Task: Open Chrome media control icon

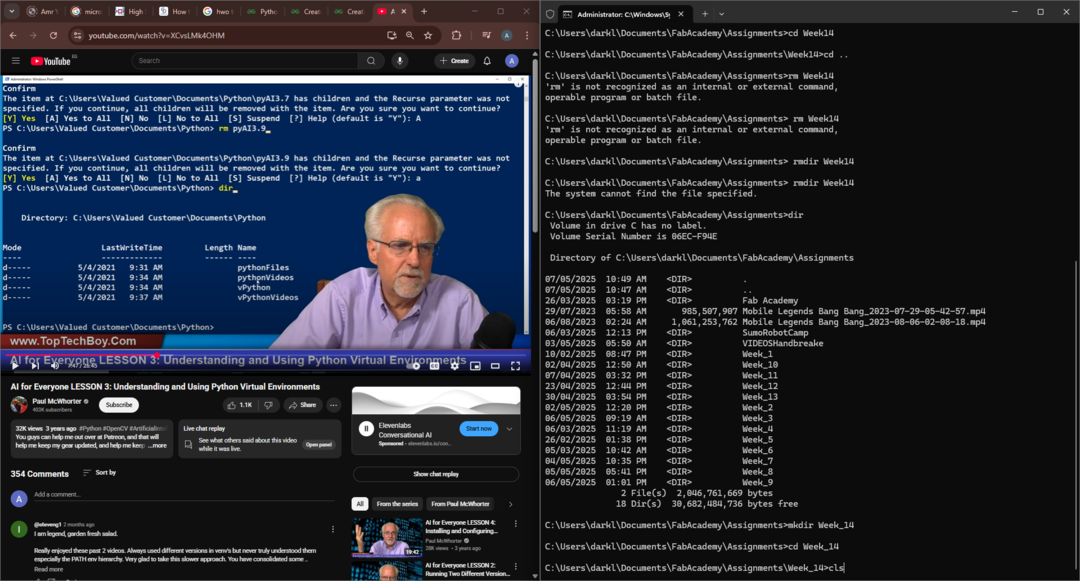Action: [486, 35]
